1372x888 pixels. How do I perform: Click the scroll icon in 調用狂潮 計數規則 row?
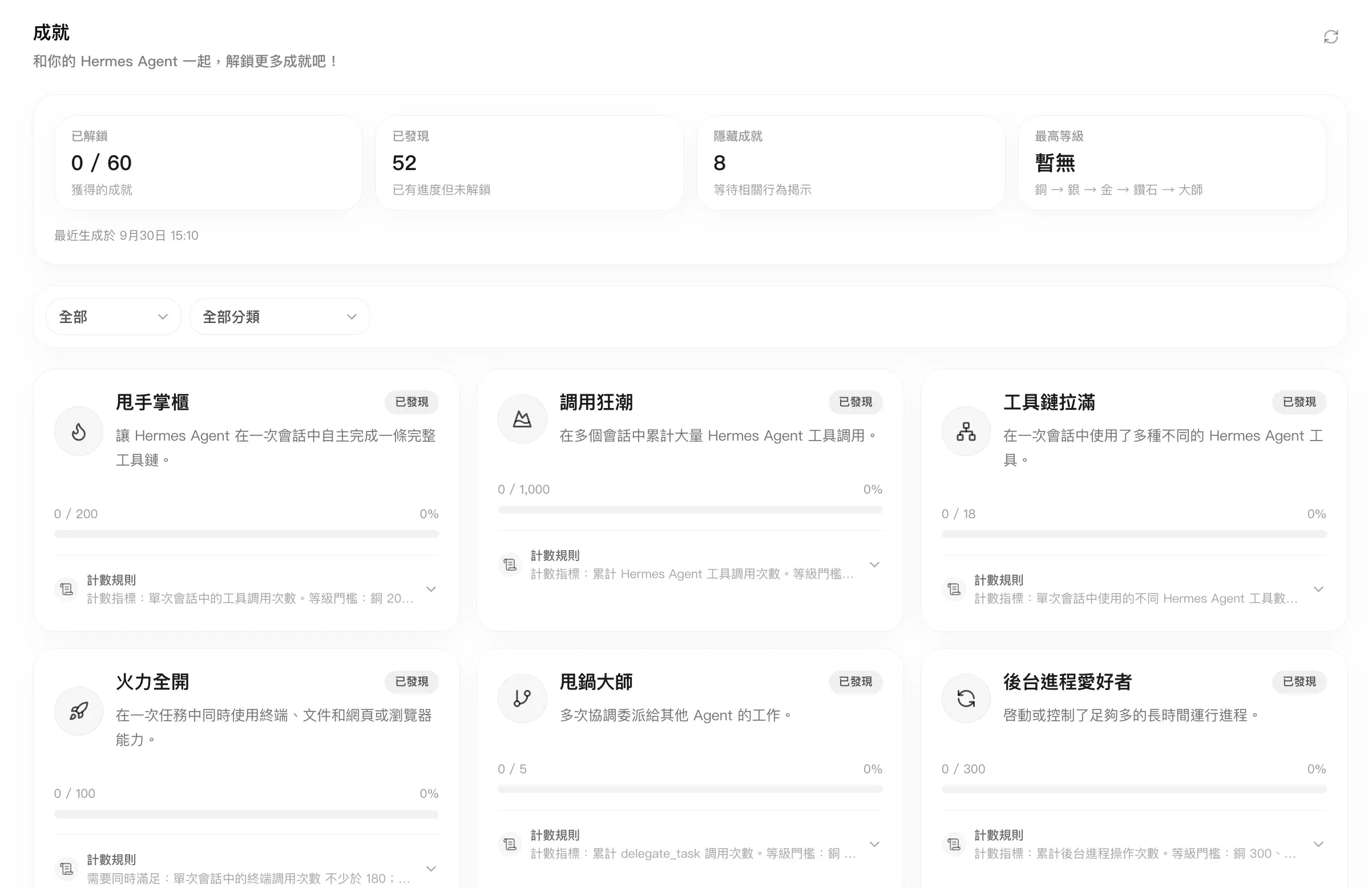[x=510, y=564]
